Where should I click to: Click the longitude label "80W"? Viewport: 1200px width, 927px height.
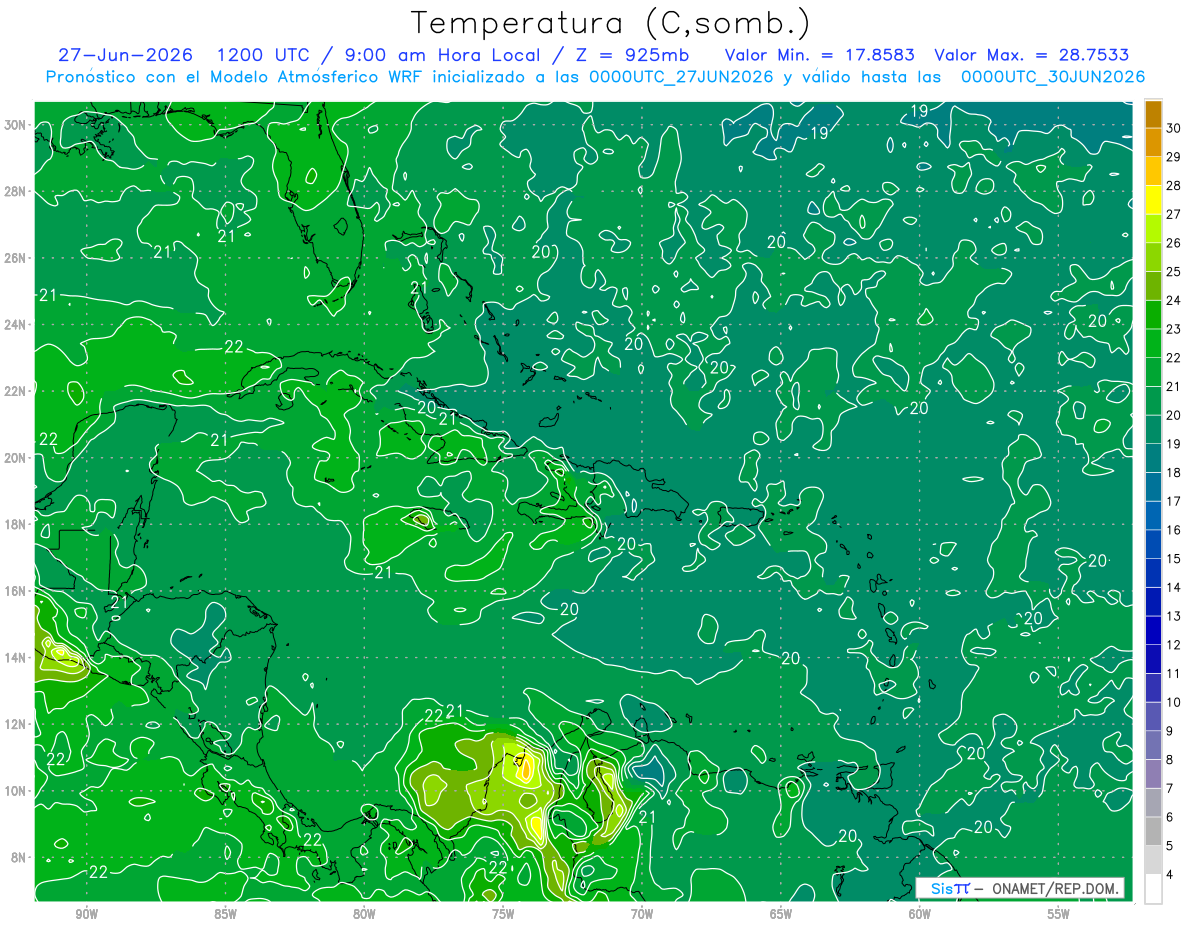click(364, 915)
